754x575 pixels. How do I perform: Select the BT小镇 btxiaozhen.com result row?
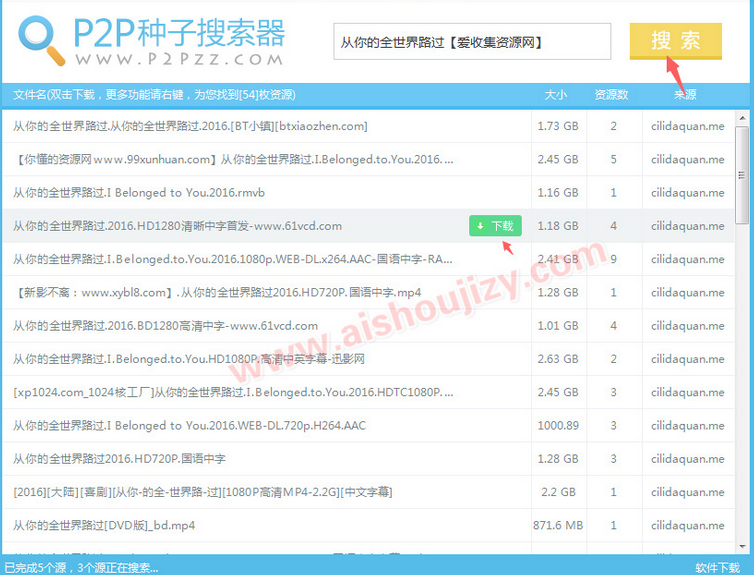coord(368,126)
